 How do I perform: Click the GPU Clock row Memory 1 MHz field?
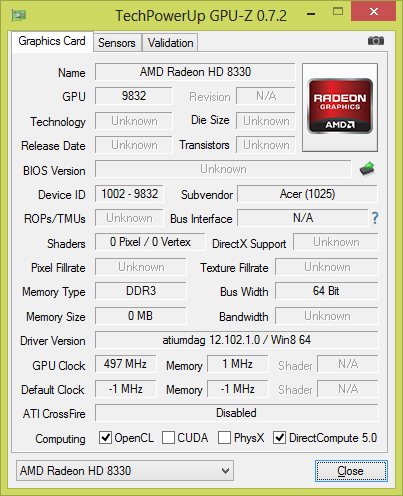coord(238,364)
